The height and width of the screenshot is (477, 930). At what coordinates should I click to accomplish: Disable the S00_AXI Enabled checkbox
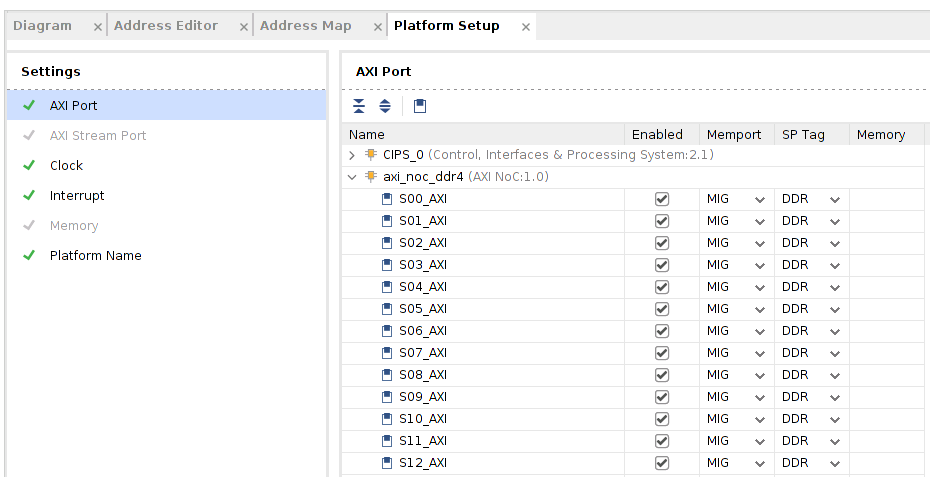point(661,199)
